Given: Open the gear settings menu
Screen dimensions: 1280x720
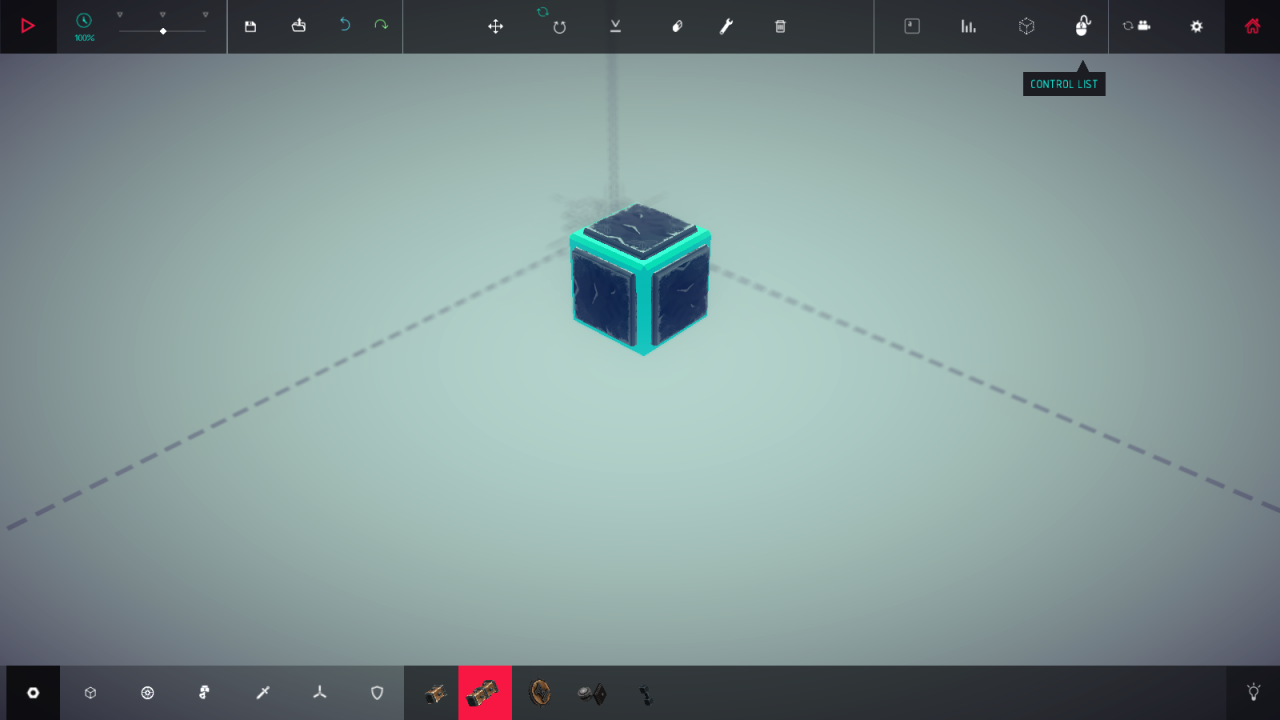Looking at the screenshot, I should [x=1196, y=26].
